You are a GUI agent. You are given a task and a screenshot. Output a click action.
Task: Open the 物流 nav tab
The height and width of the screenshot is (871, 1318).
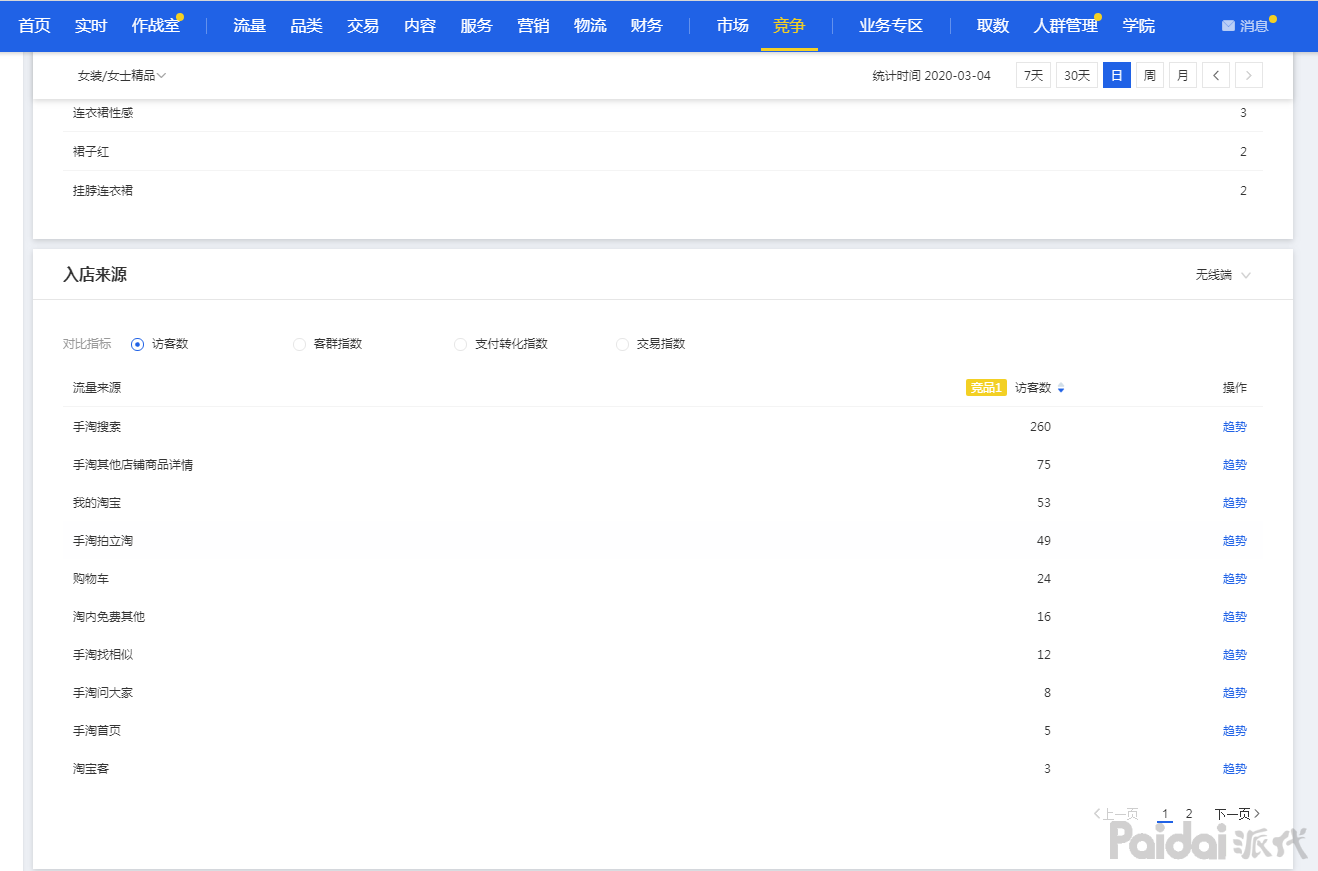(x=590, y=26)
